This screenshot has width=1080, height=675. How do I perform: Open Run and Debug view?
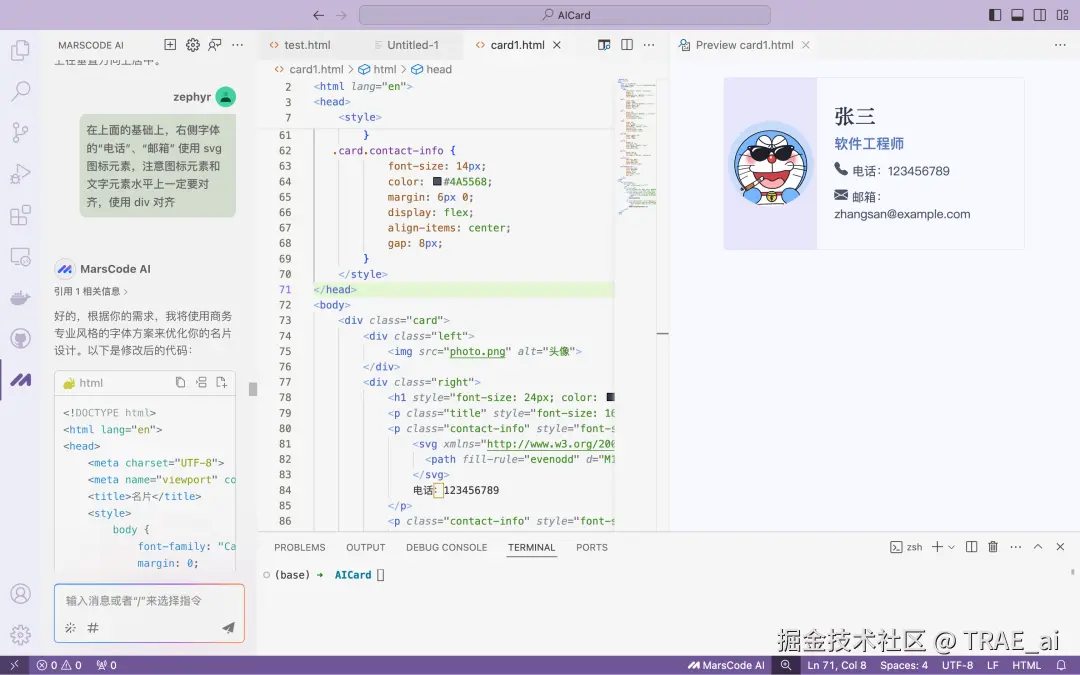pyautogui.click(x=20, y=173)
